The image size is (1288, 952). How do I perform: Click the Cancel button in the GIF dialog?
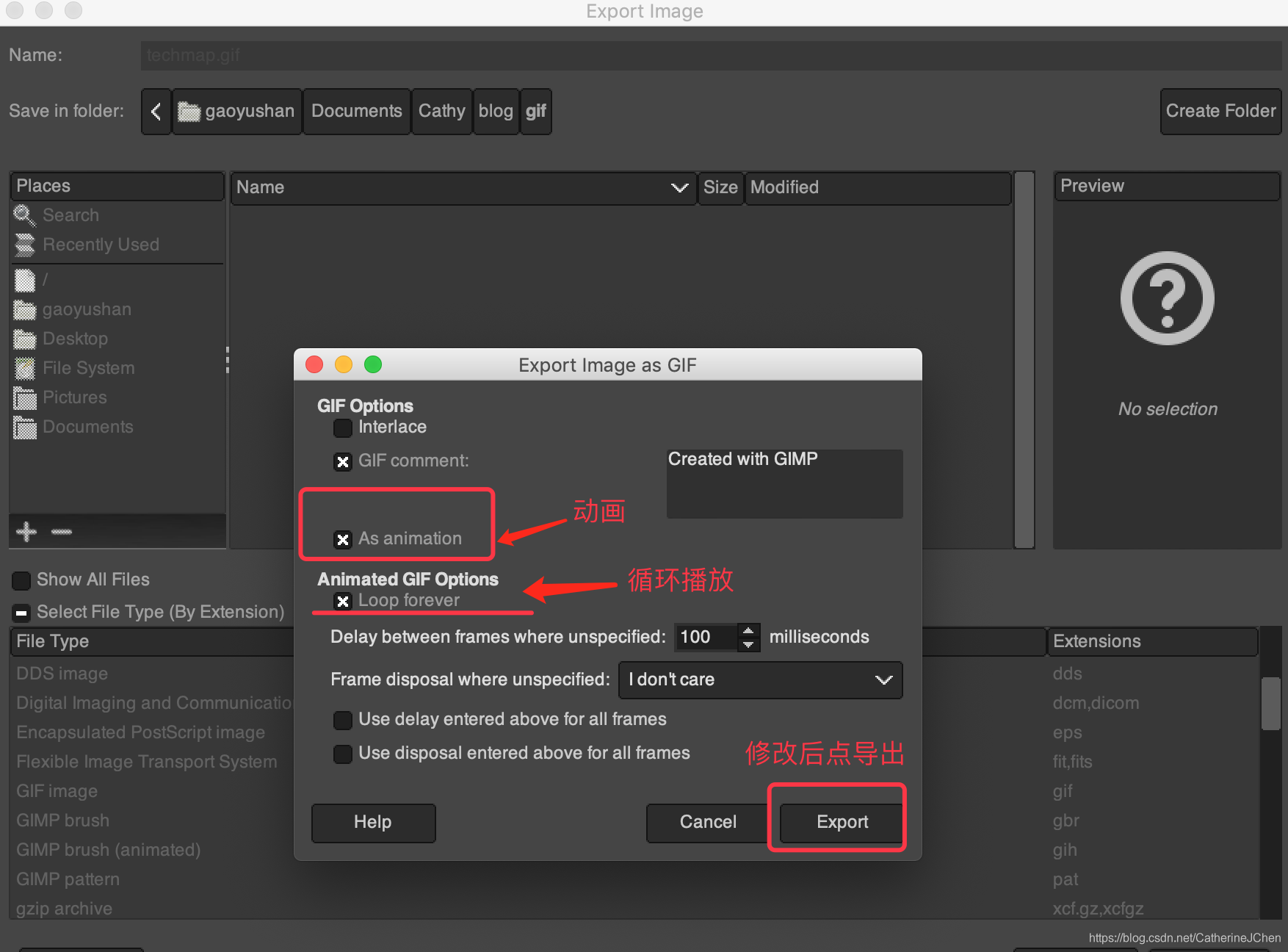(x=708, y=822)
